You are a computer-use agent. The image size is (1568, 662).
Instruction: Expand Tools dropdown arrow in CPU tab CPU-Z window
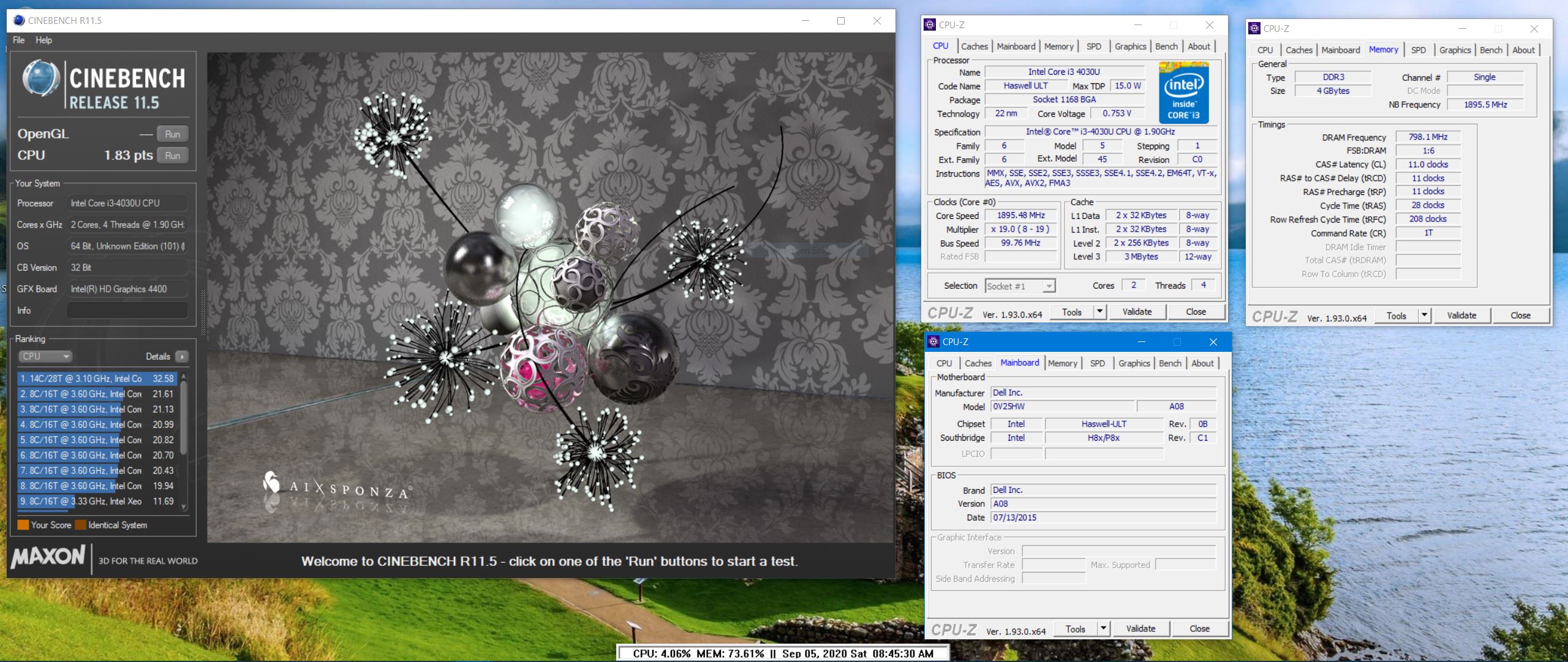[x=1100, y=312]
